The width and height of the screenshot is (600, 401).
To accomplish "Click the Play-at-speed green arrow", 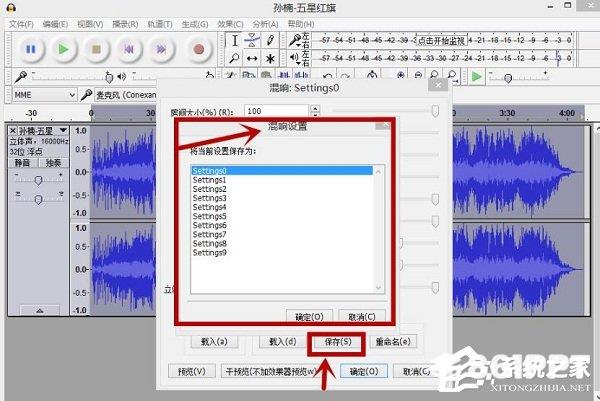I will pos(476,77).
